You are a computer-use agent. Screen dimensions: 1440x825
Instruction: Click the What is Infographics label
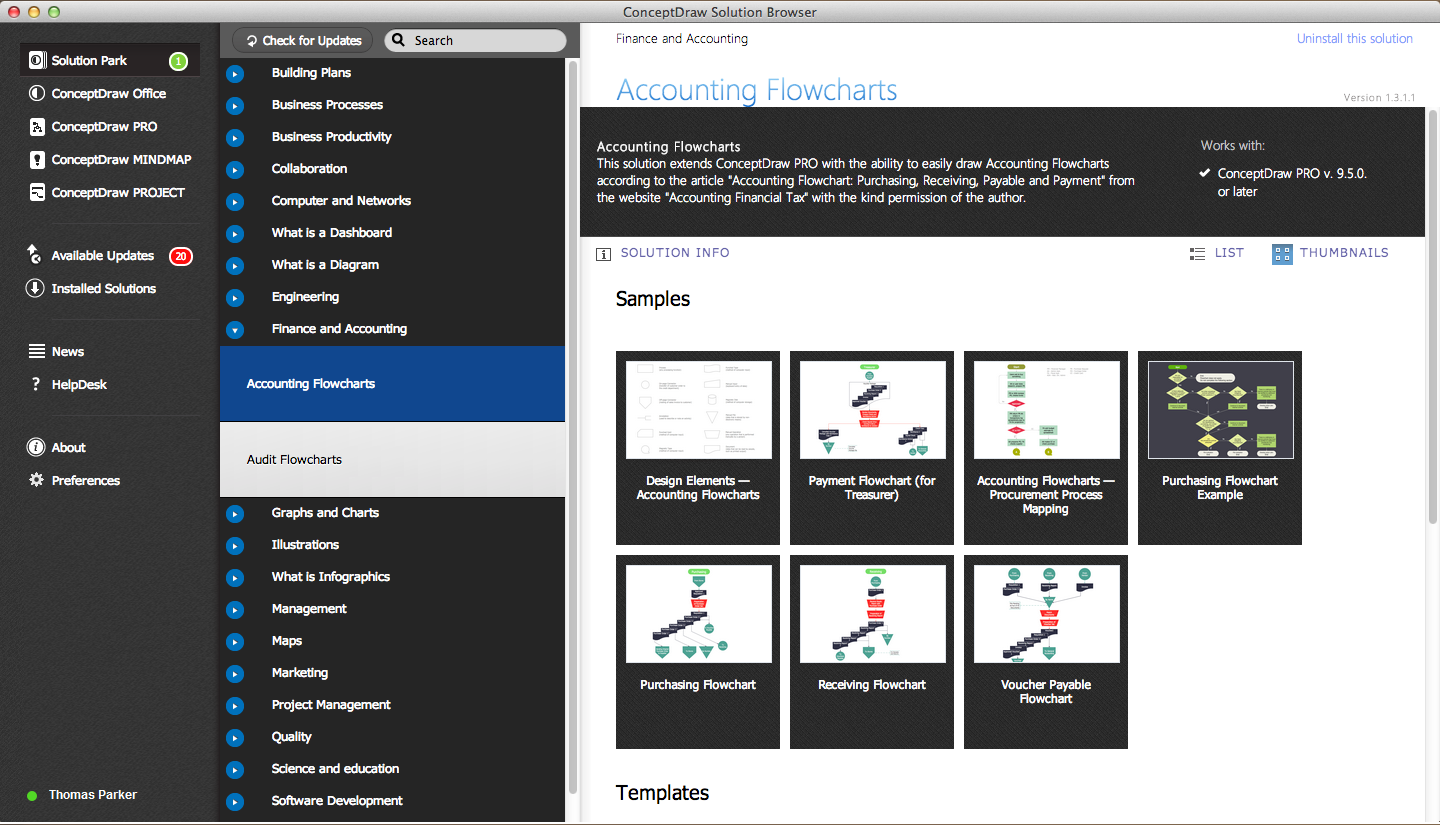point(331,577)
